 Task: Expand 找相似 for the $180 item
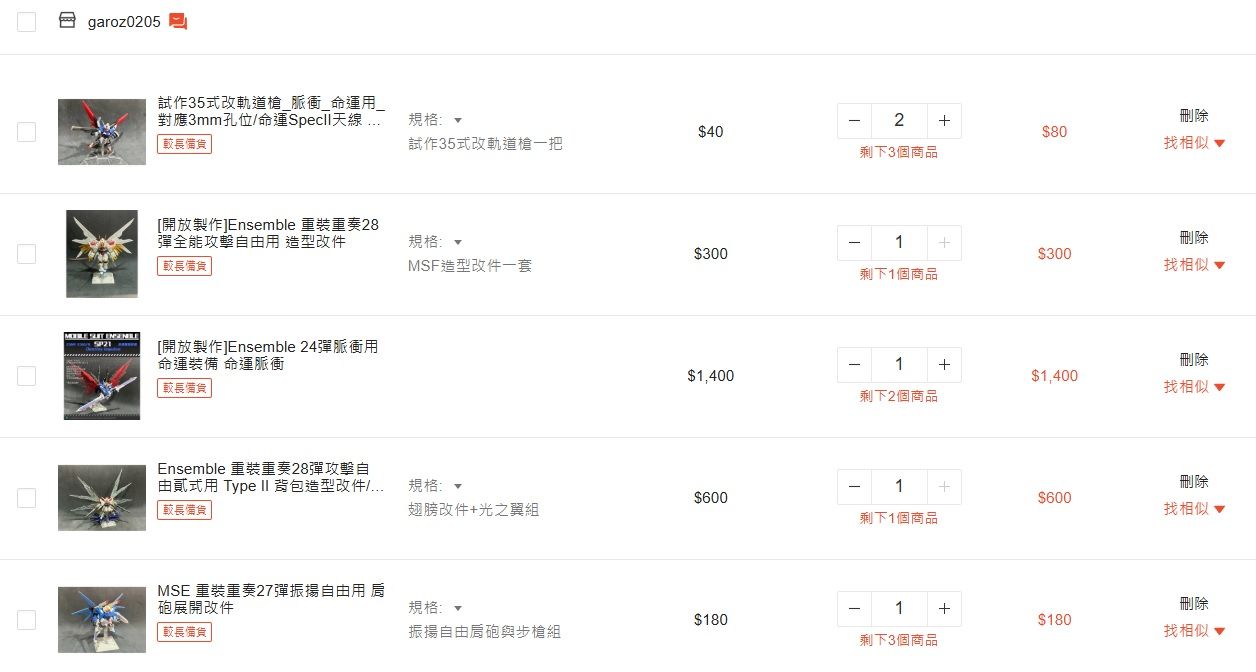[1194, 631]
